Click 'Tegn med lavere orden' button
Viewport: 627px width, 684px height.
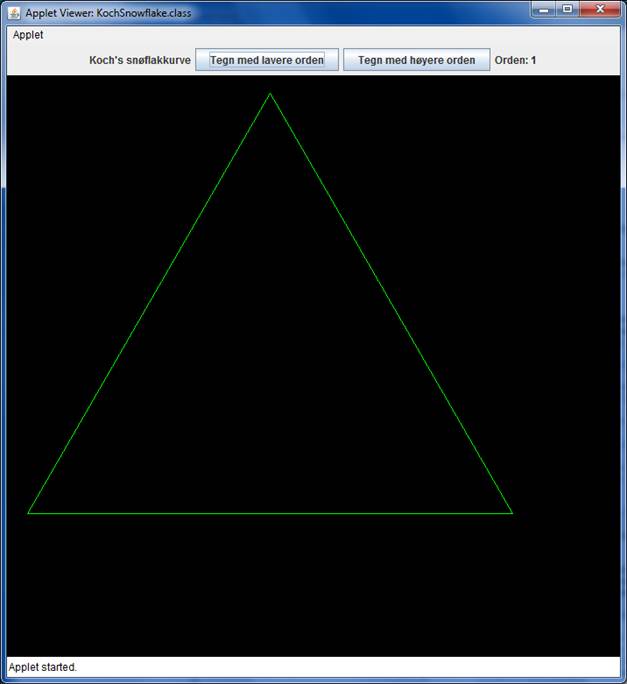pos(267,60)
